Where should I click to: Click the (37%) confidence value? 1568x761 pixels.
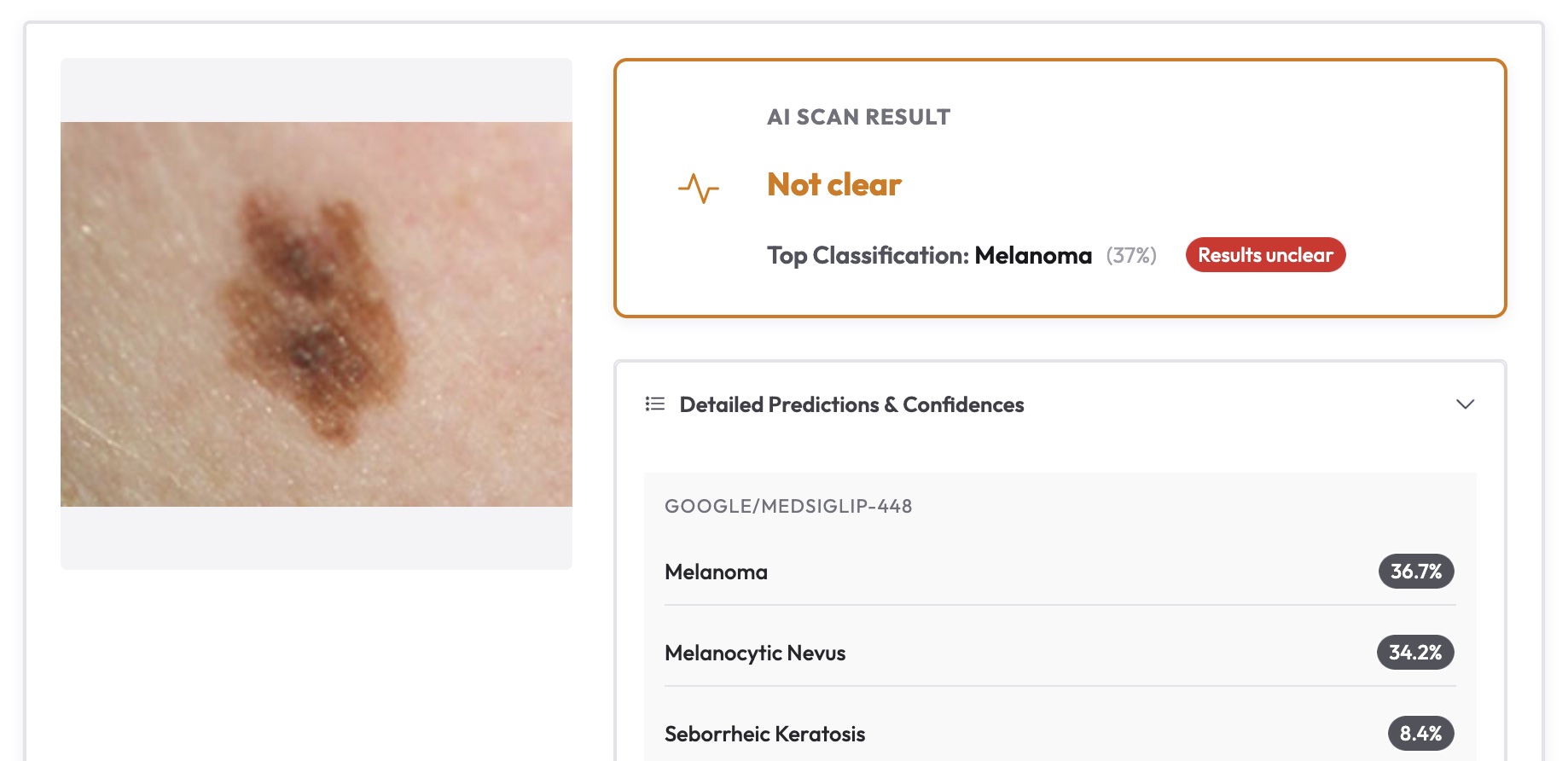1131,256
